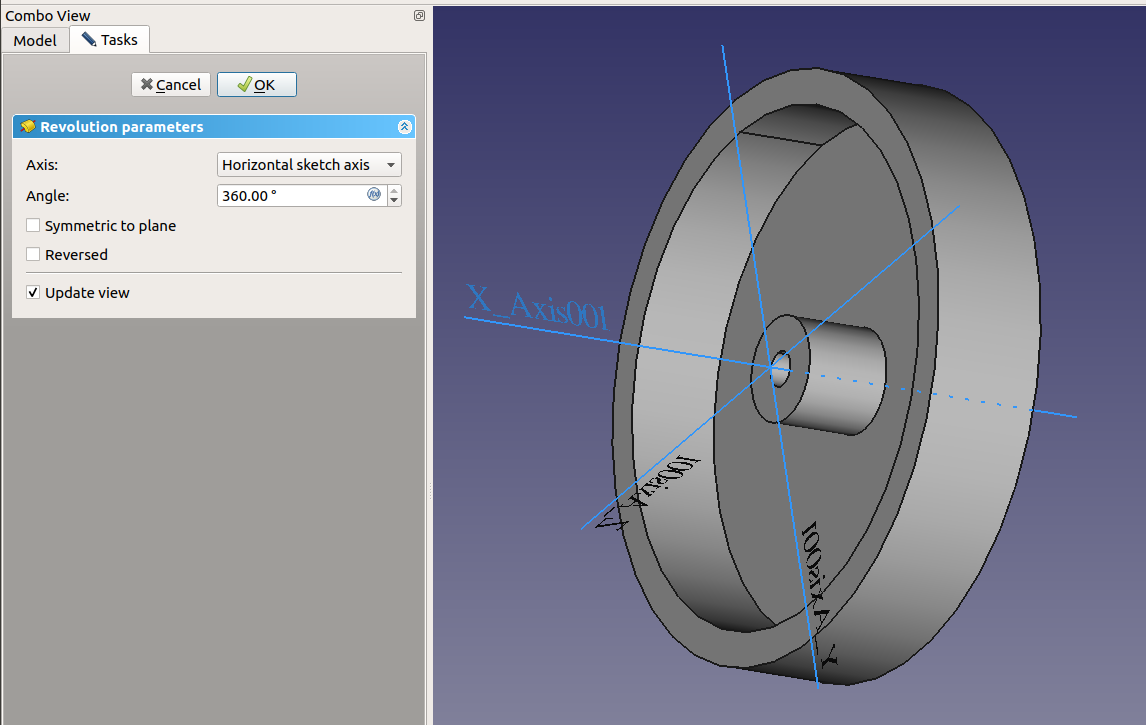The width and height of the screenshot is (1146, 725).
Task: Enable Symmetric to plane option
Action: [x=34, y=226]
